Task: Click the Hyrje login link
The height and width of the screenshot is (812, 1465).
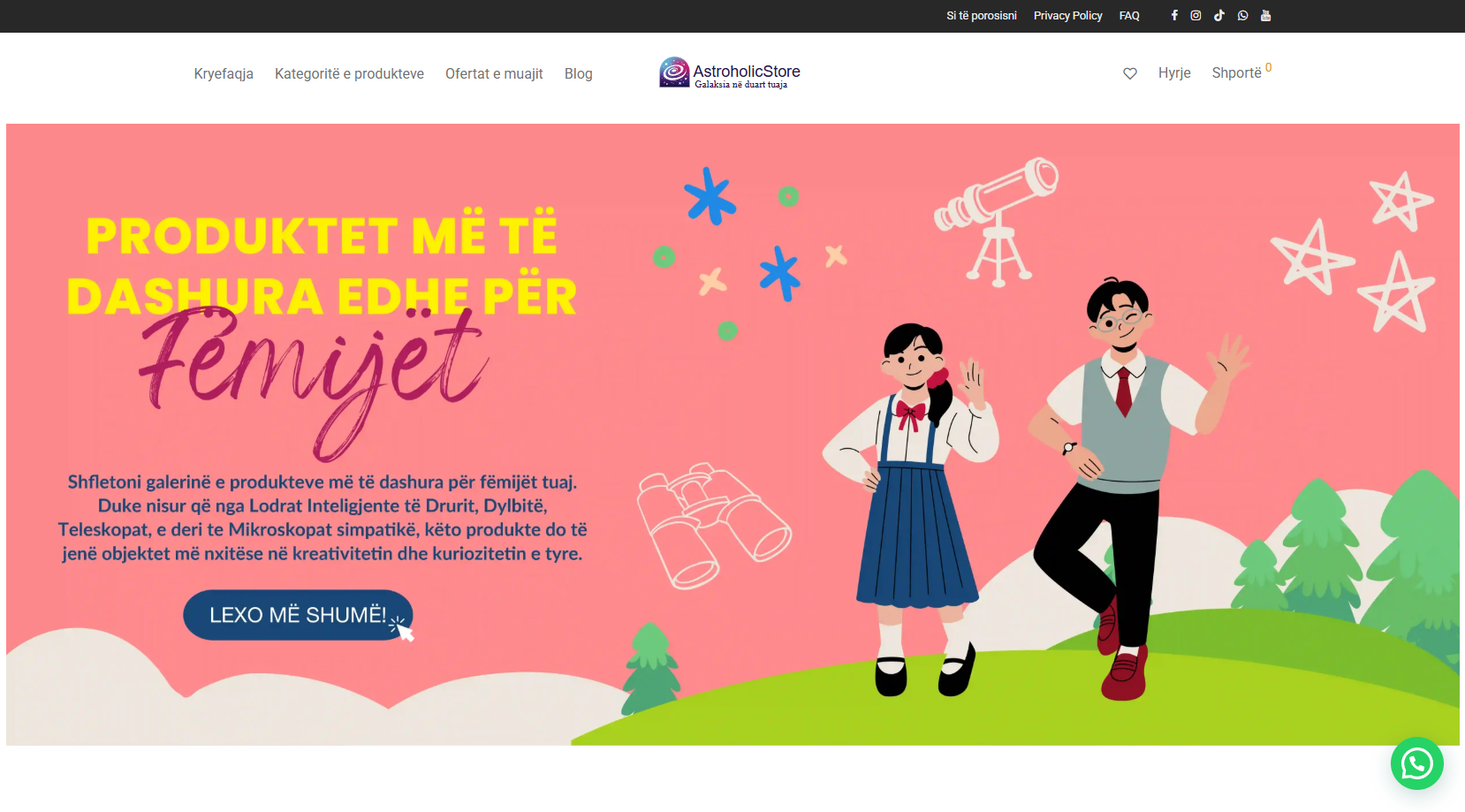Action: [1174, 72]
